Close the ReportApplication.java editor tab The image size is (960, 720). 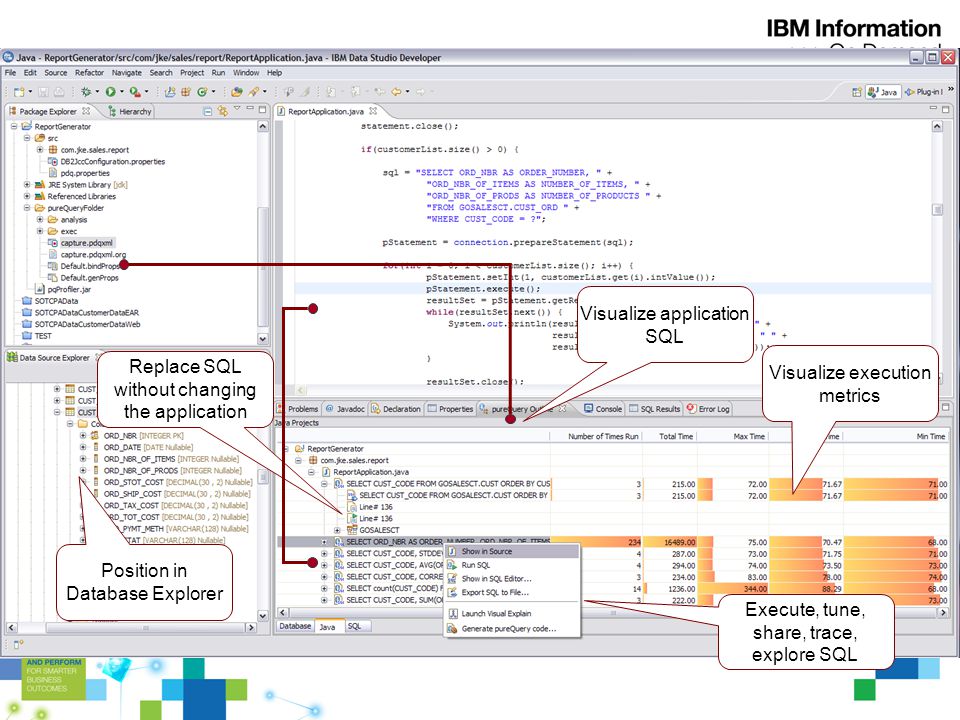(x=373, y=111)
